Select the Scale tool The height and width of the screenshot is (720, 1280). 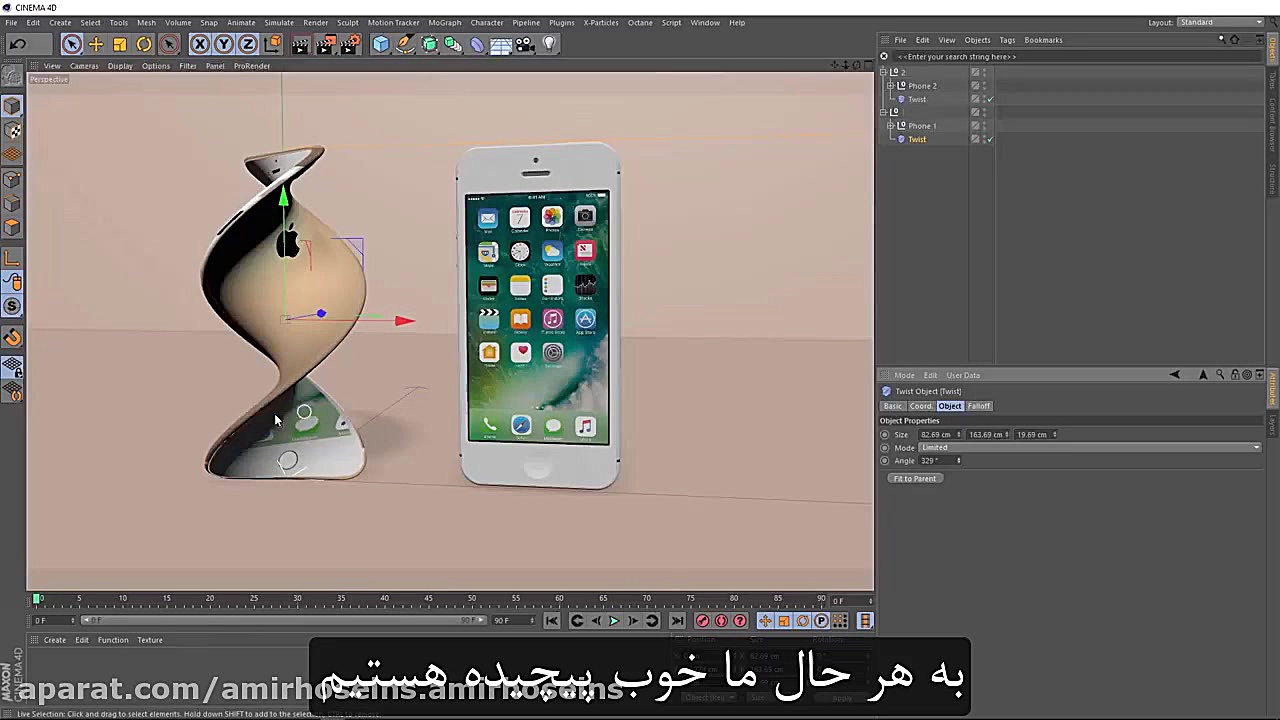(119, 43)
